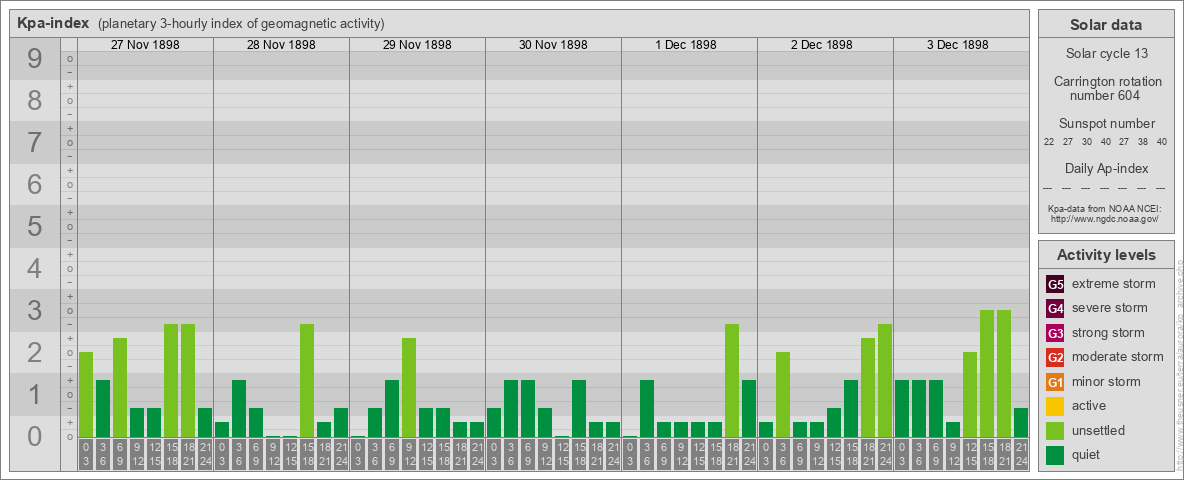Click the 1 Dec 18-21 unsettled bar
The image size is (1184, 480).
coord(732,380)
